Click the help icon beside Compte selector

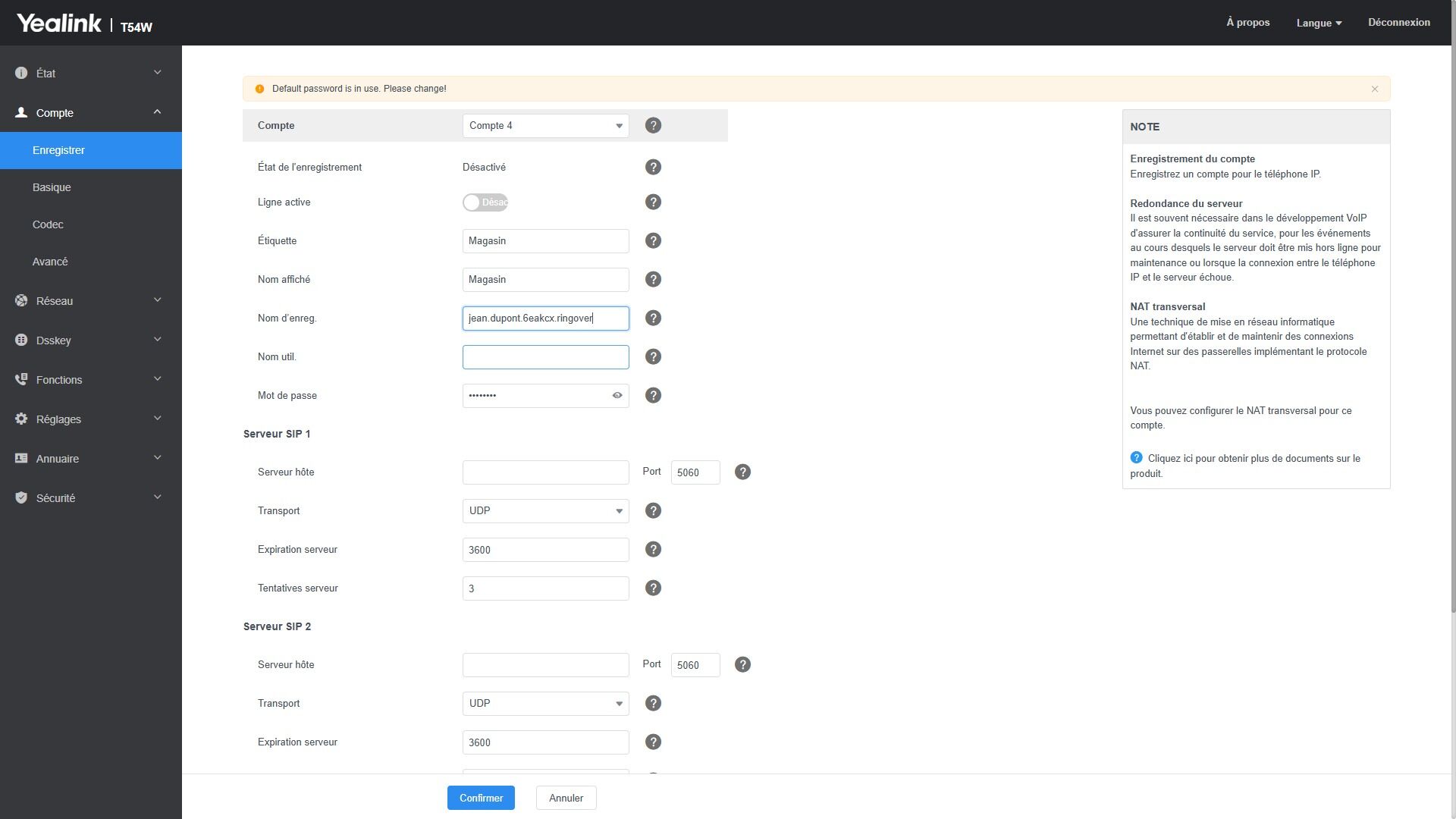click(x=653, y=125)
